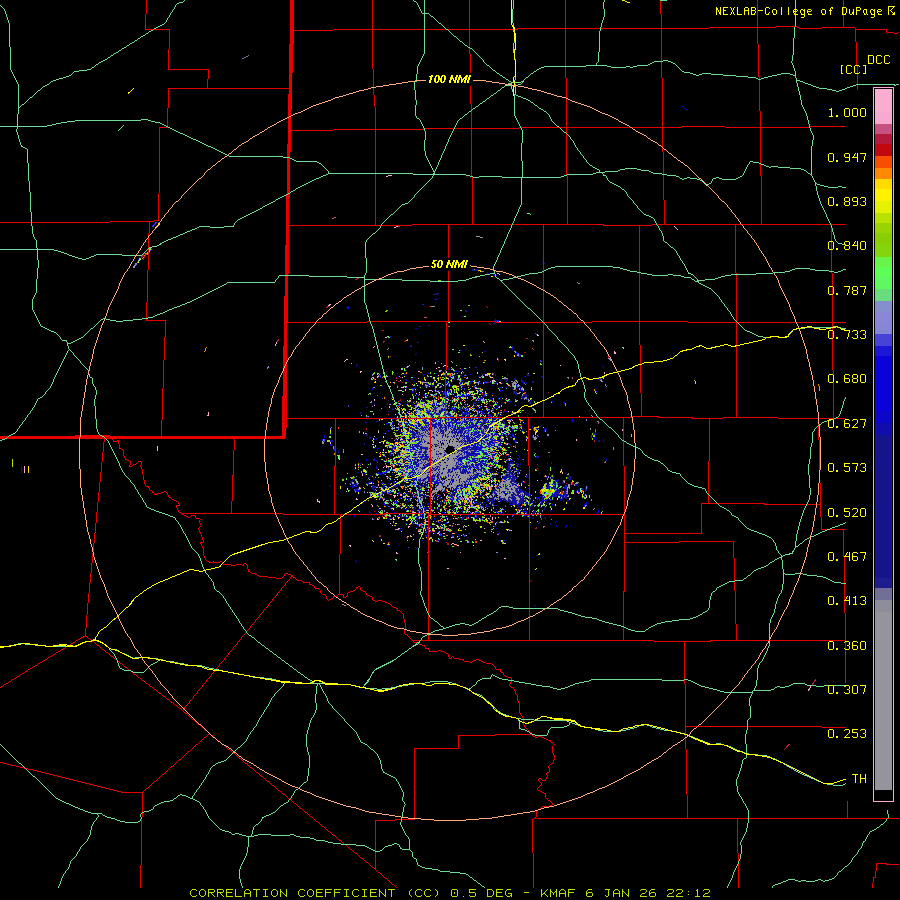Viewport: 900px width, 900px height.
Task: Select the 1.000 value on the color scale
Action: pos(847,112)
